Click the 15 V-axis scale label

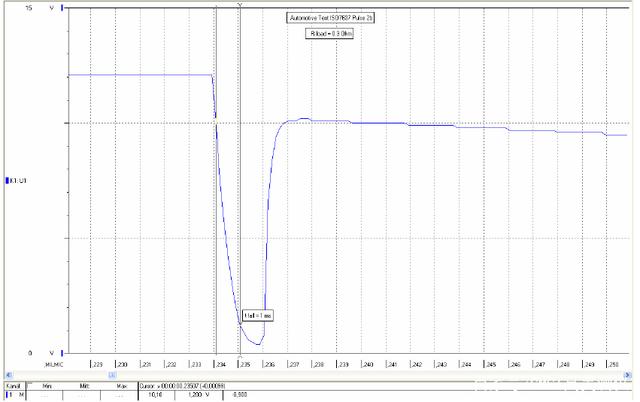[29, 8]
